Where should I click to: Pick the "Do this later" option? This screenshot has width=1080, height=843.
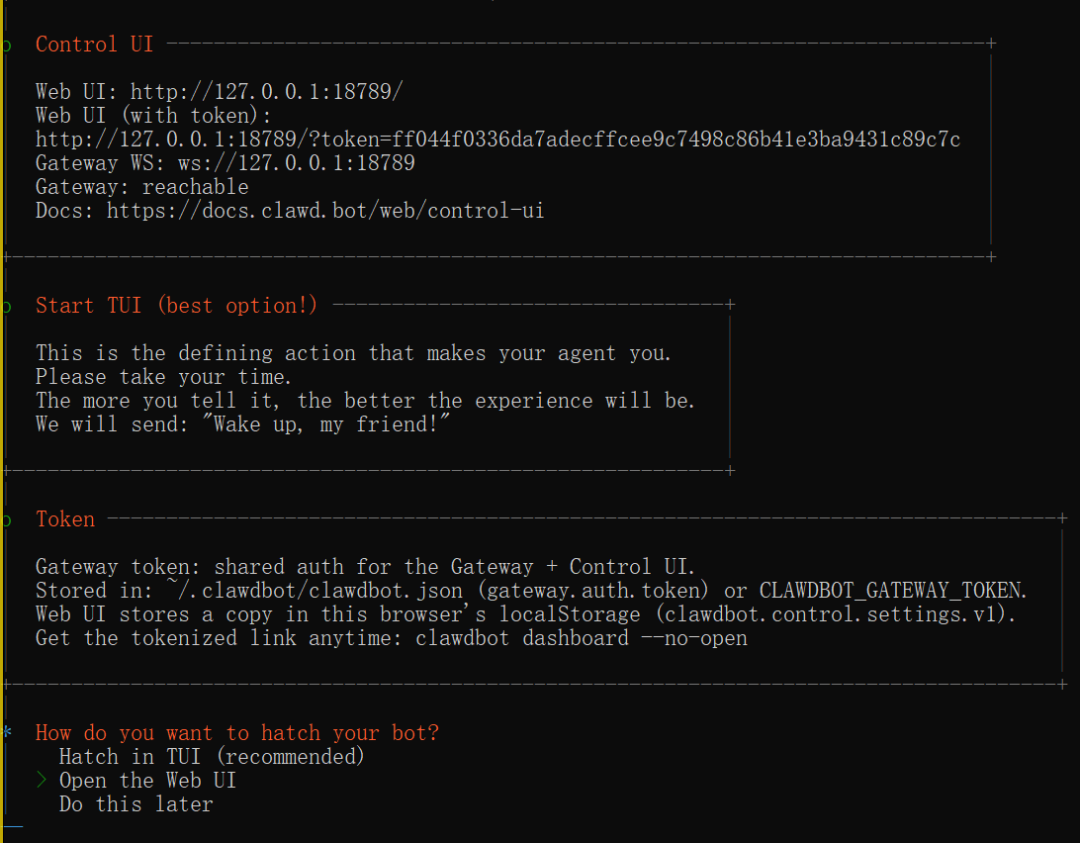(135, 805)
